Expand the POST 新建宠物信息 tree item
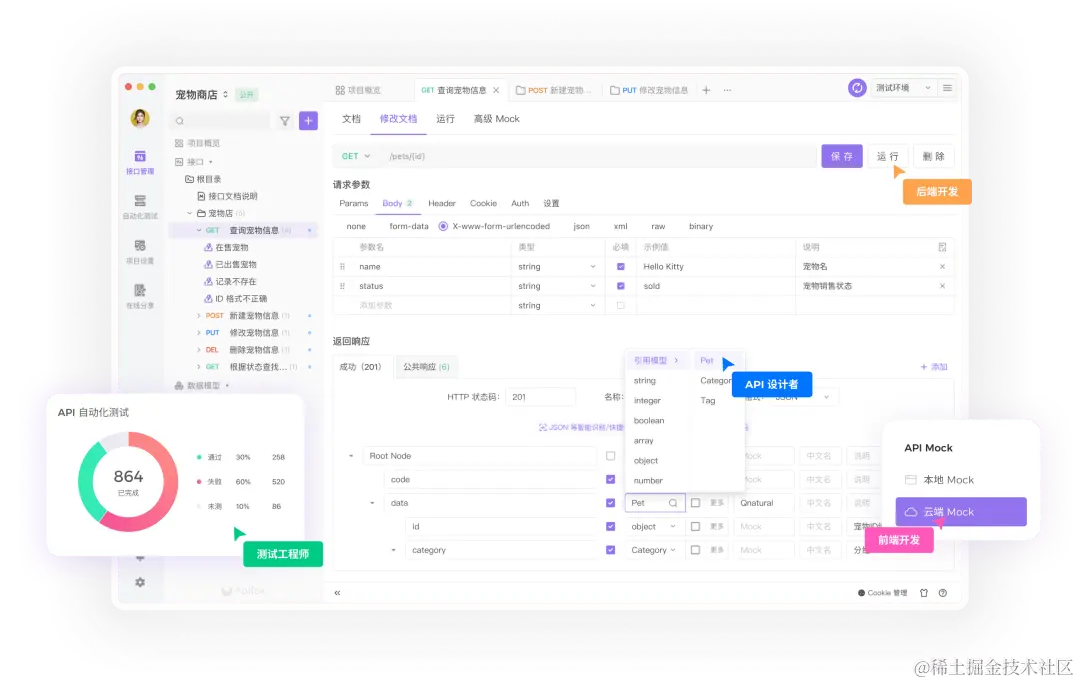Viewport: 1080px width, 684px height. coord(199,315)
